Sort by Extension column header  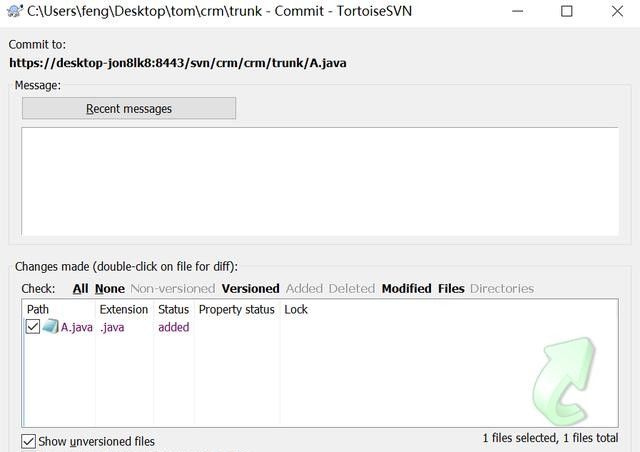click(123, 310)
